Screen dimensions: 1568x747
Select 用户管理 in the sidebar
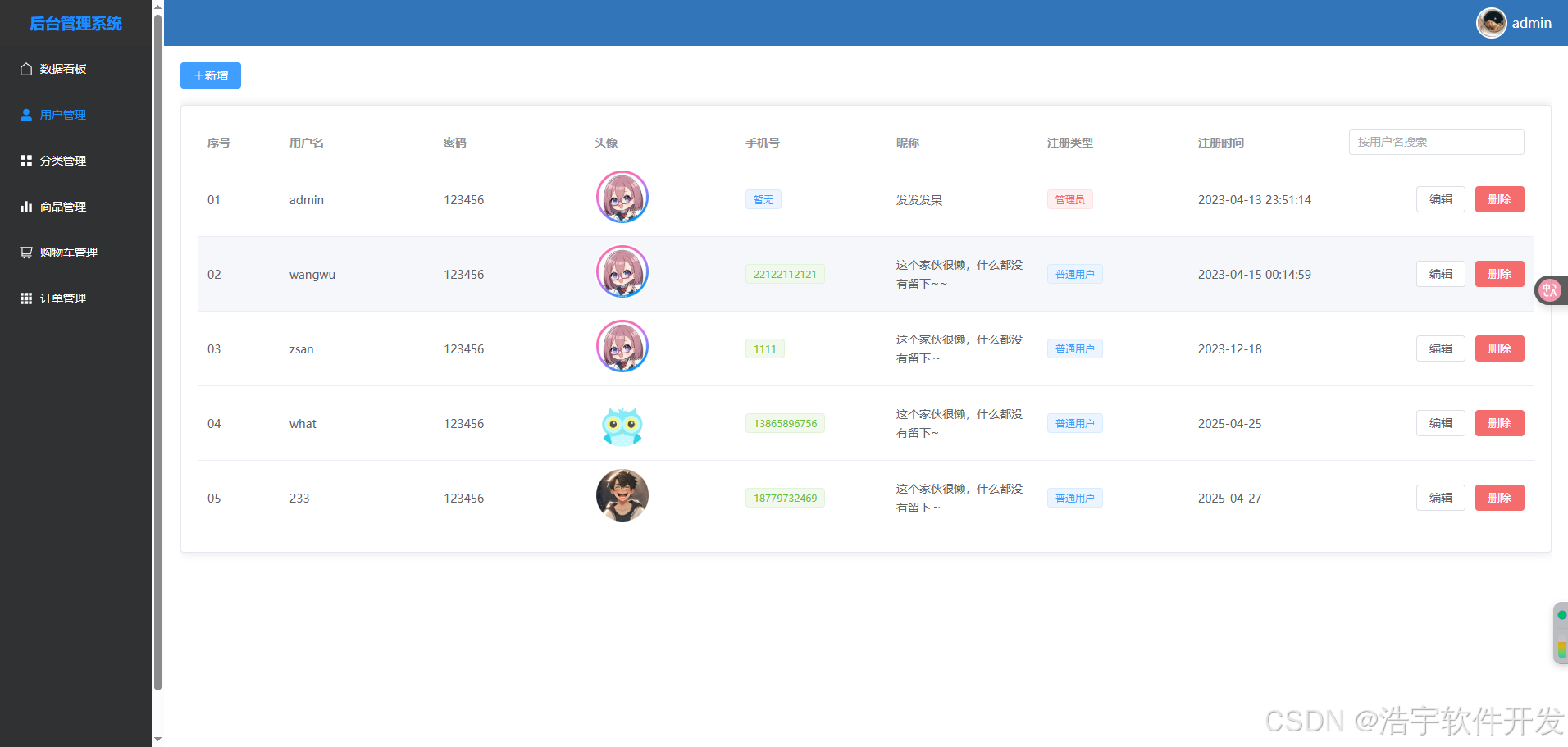[x=75, y=115]
